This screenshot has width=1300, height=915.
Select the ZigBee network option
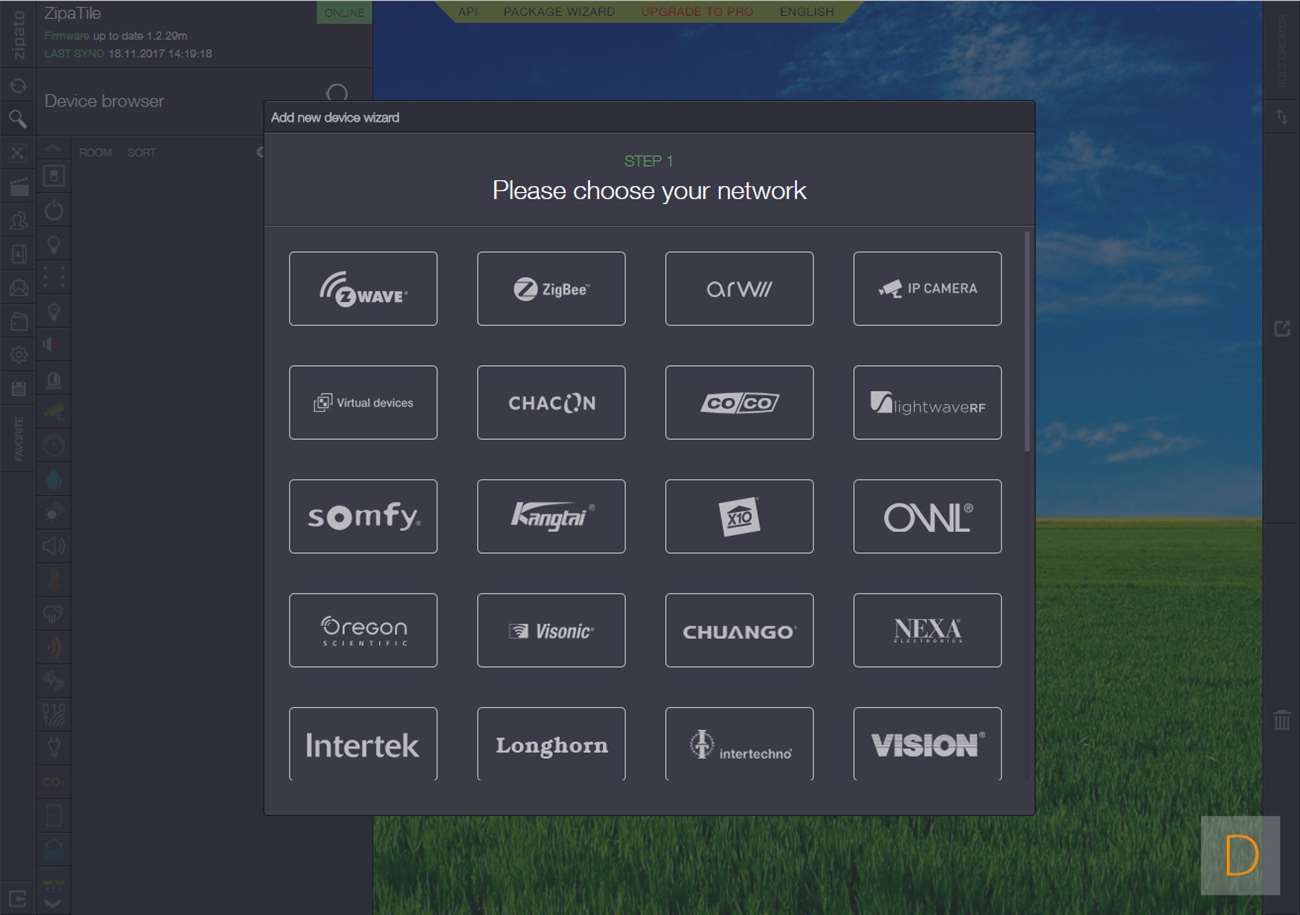[x=551, y=288]
